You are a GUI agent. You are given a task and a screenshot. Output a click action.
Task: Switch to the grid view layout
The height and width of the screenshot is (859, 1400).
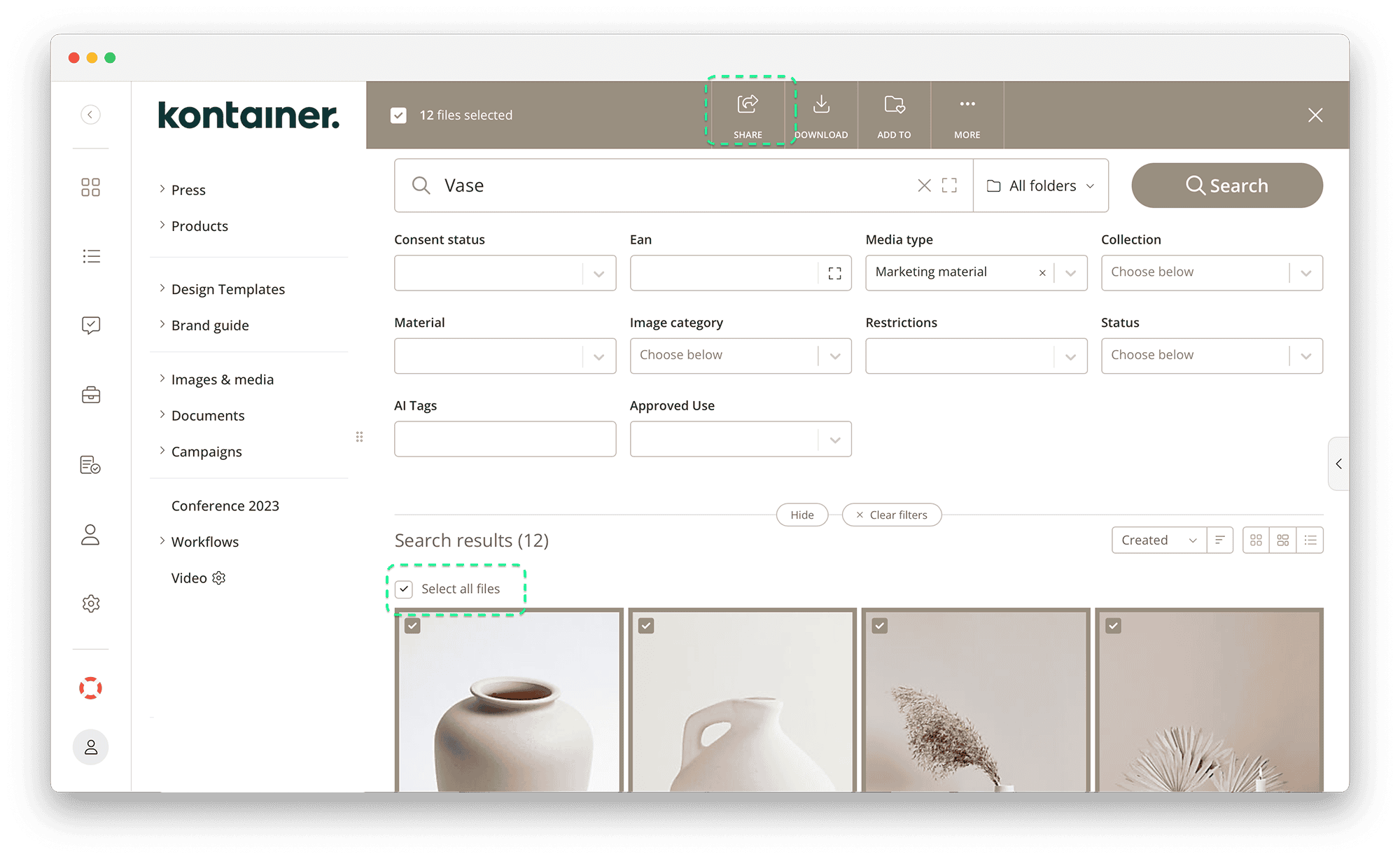pos(1255,540)
